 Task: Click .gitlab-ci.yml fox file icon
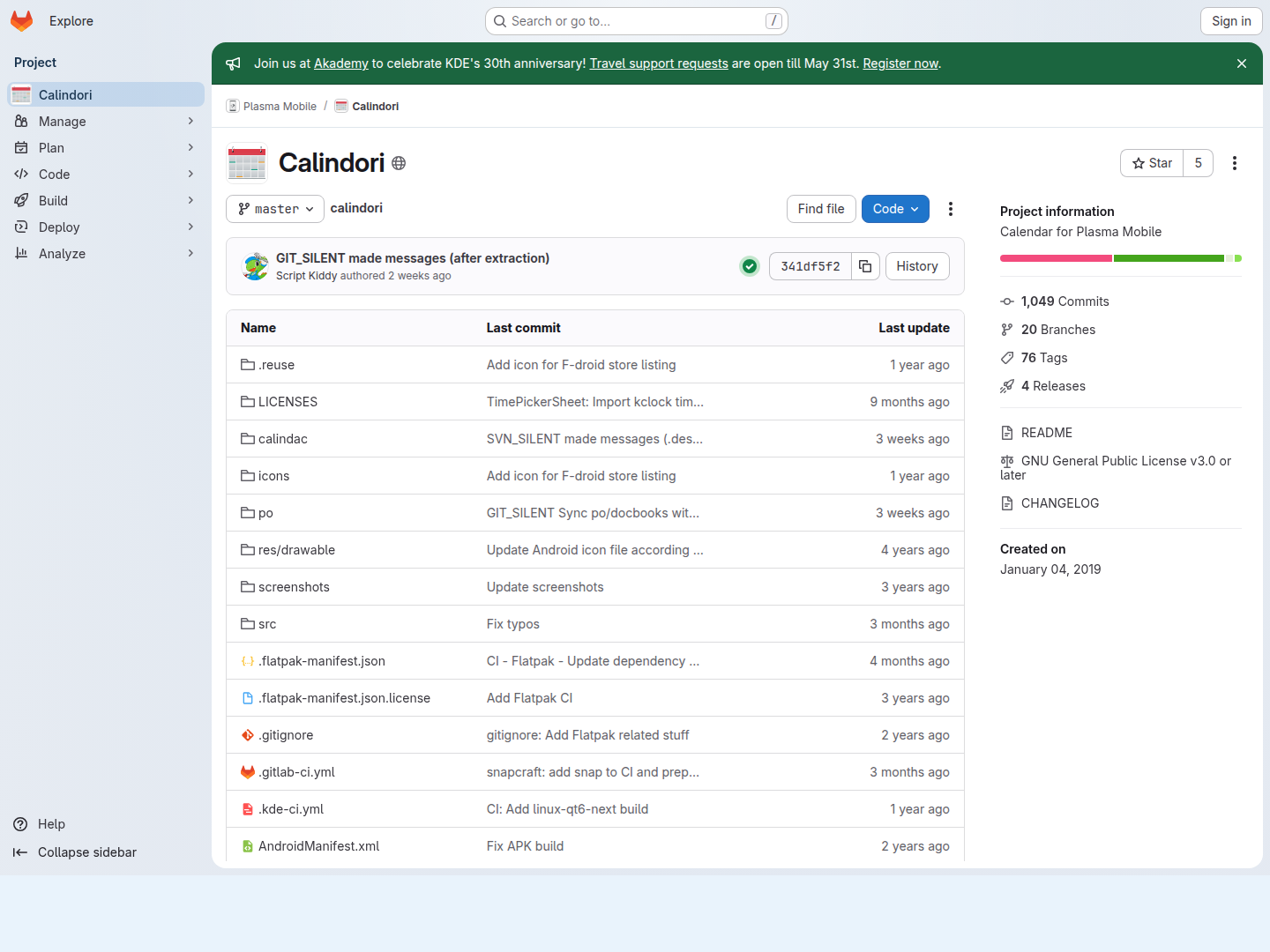click(x=248, y=772)
